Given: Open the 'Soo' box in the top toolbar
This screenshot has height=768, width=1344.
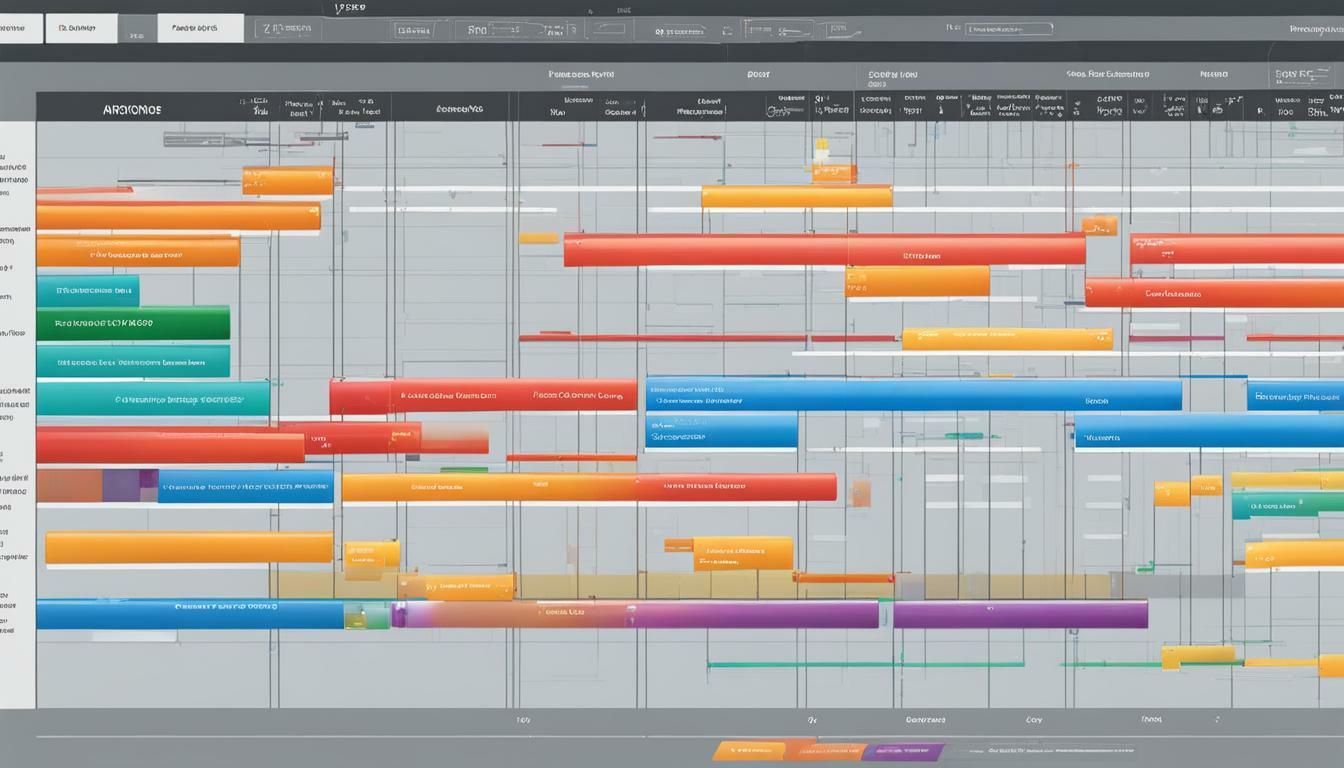Looking at the screenshot, I should (x=491, y=30).
